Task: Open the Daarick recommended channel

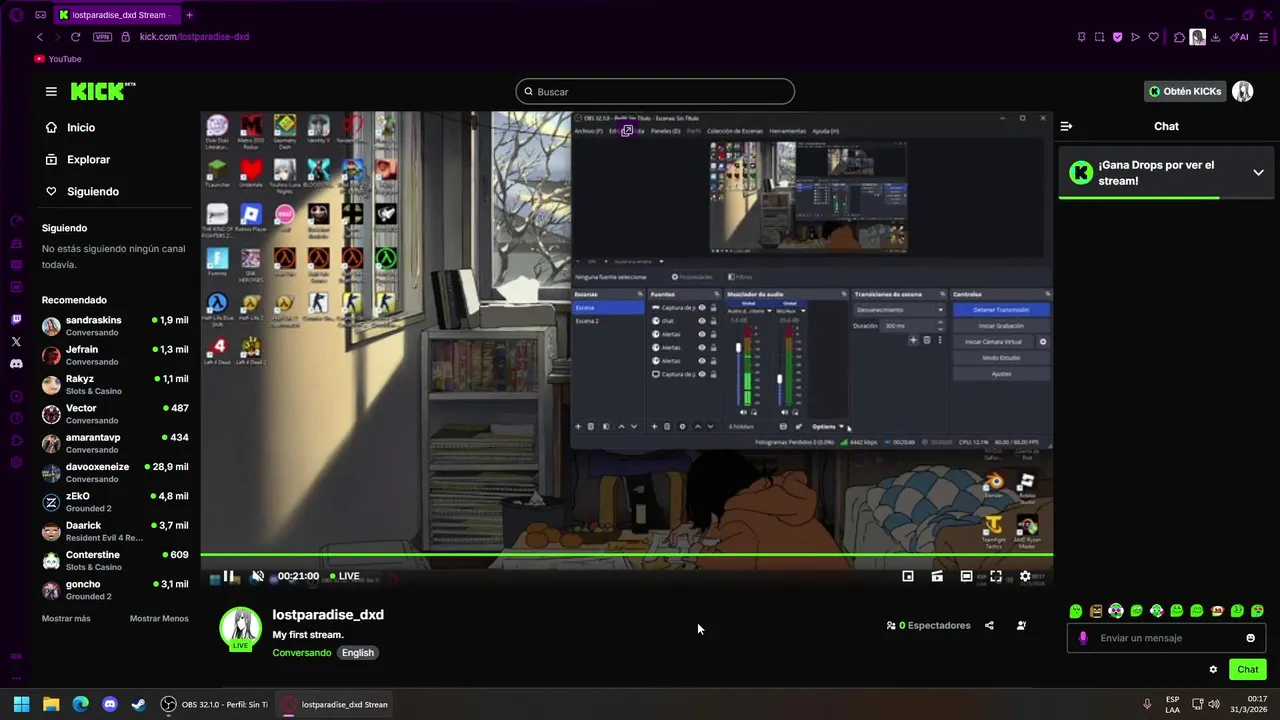Action: [x=115, y=531]
